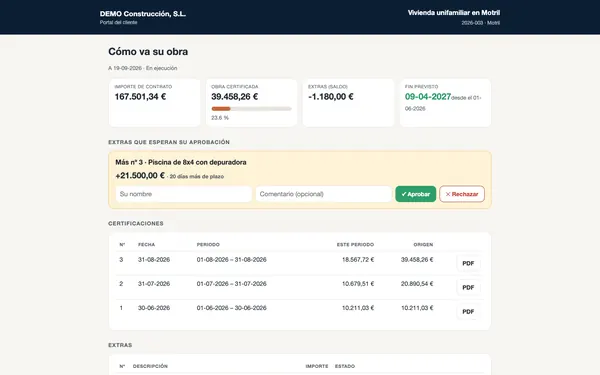Screen dimensions: 600x375
Task: Click the DESCRIPCIÓN column header in Extras table
Action: point(150,366)
